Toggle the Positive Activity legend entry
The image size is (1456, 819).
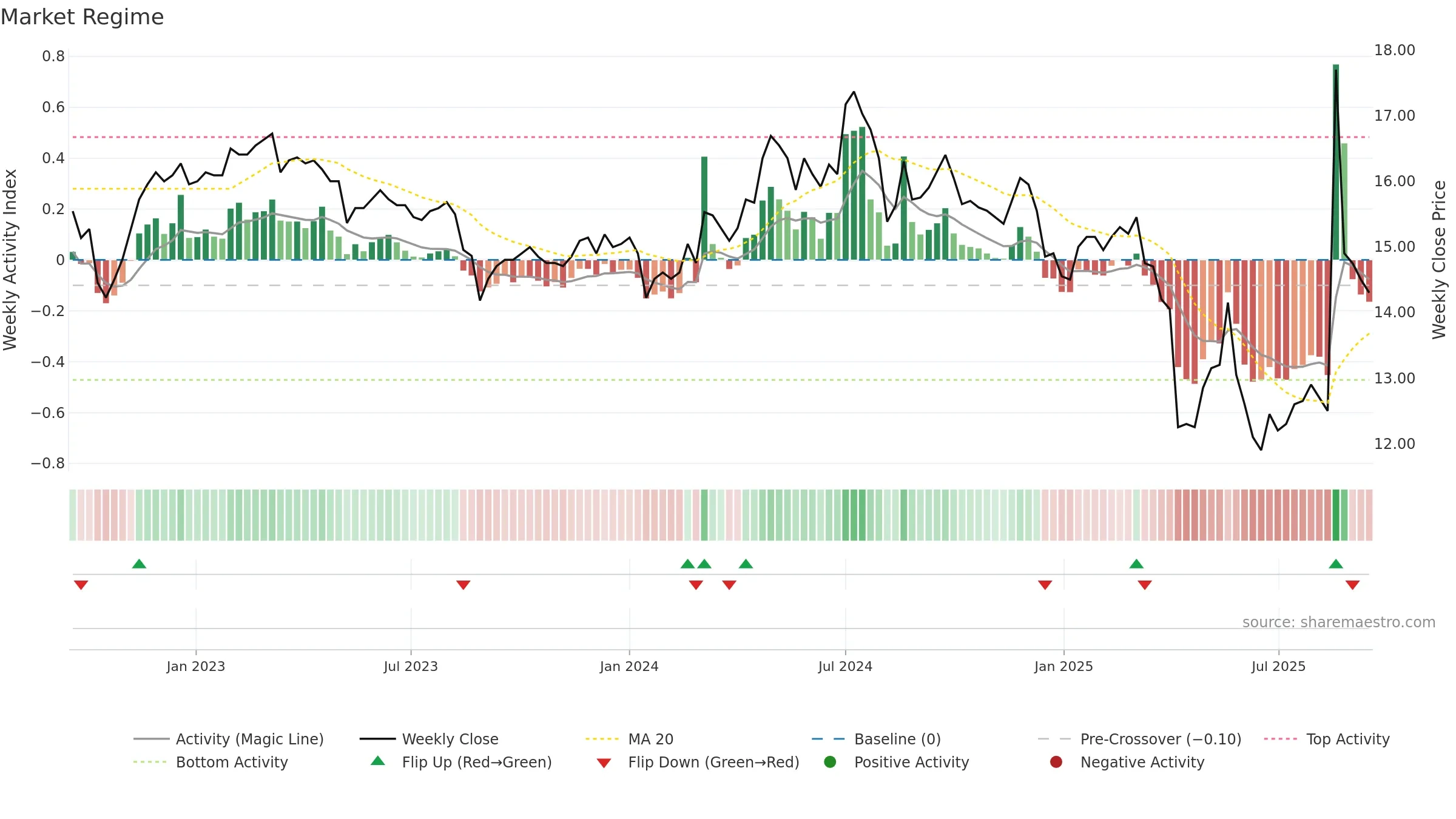[x=897, y=762]
